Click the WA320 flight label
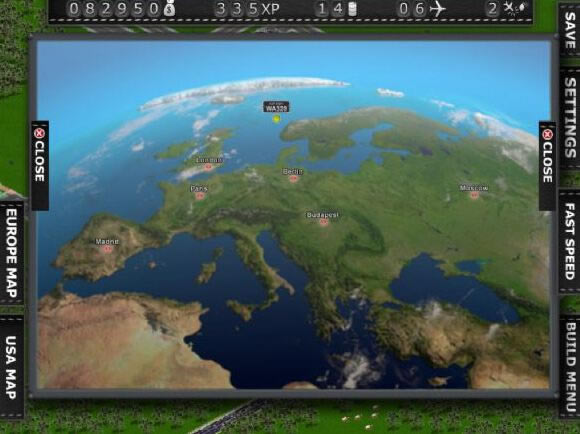580x434 pixels. coord(276,107)
